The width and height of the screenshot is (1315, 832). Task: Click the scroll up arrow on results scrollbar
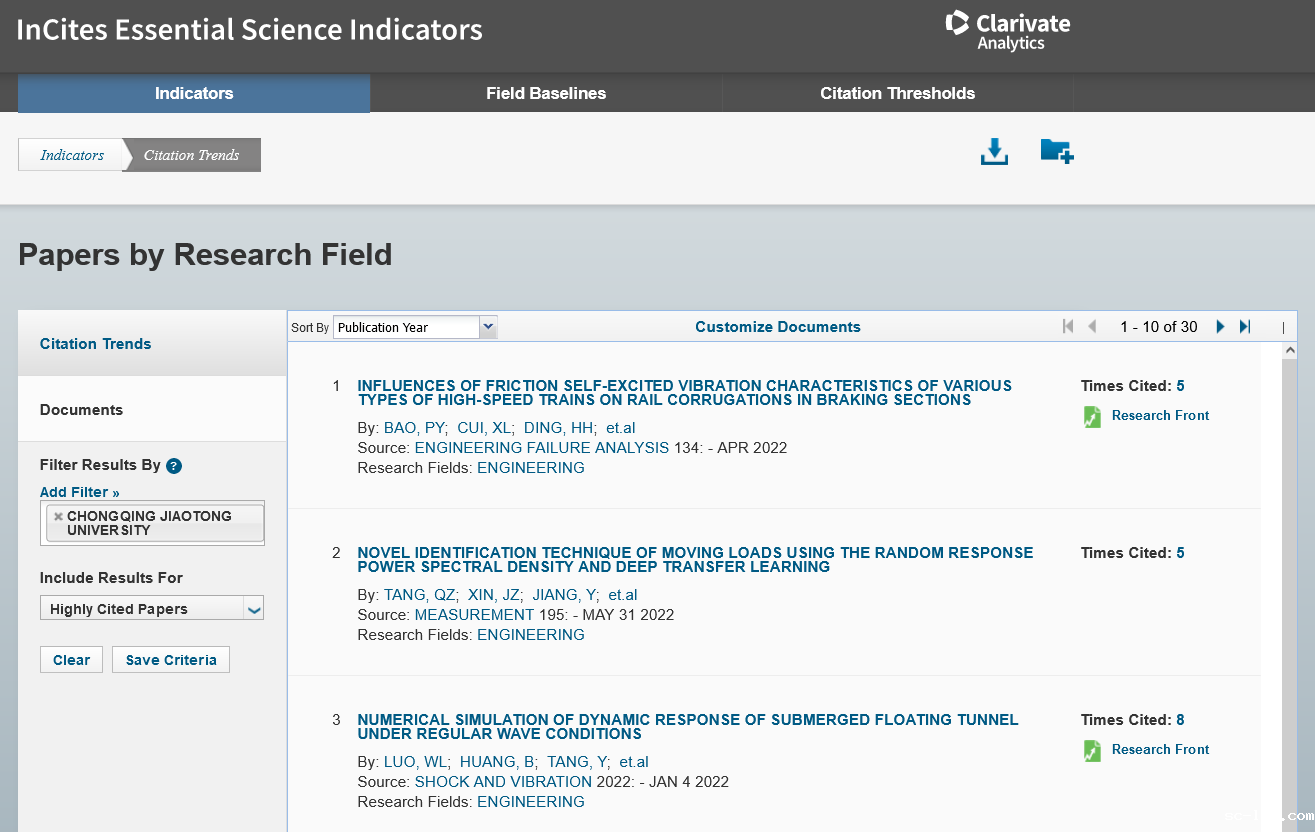(1289, 351)
